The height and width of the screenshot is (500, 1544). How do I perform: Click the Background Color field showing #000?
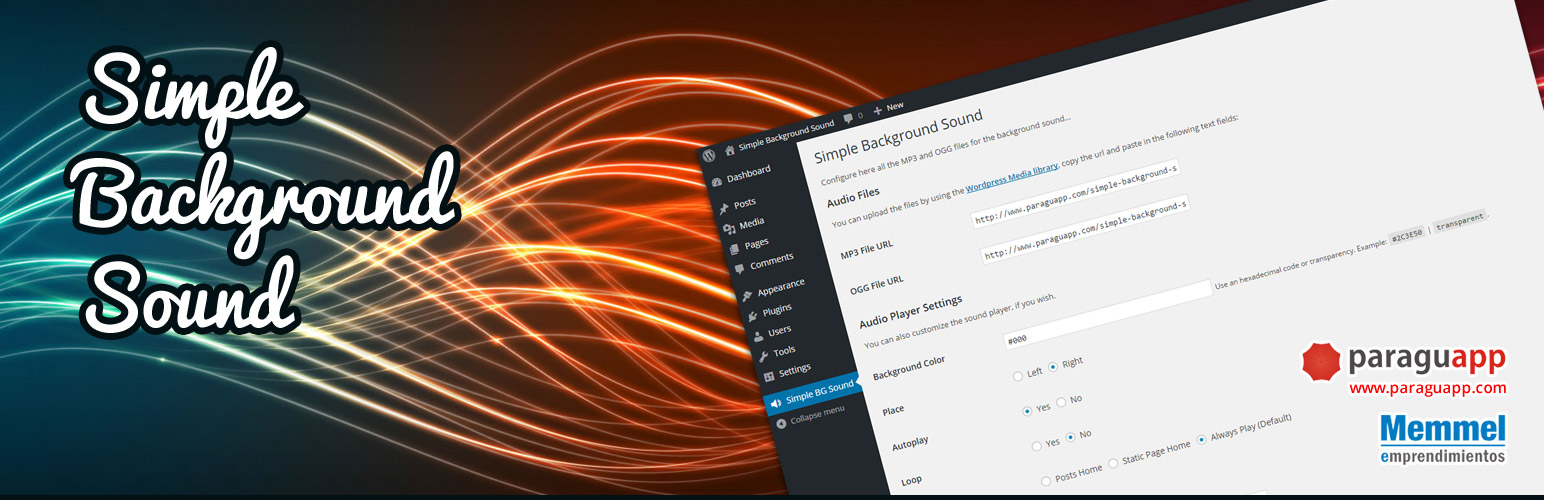(1107, 313)
